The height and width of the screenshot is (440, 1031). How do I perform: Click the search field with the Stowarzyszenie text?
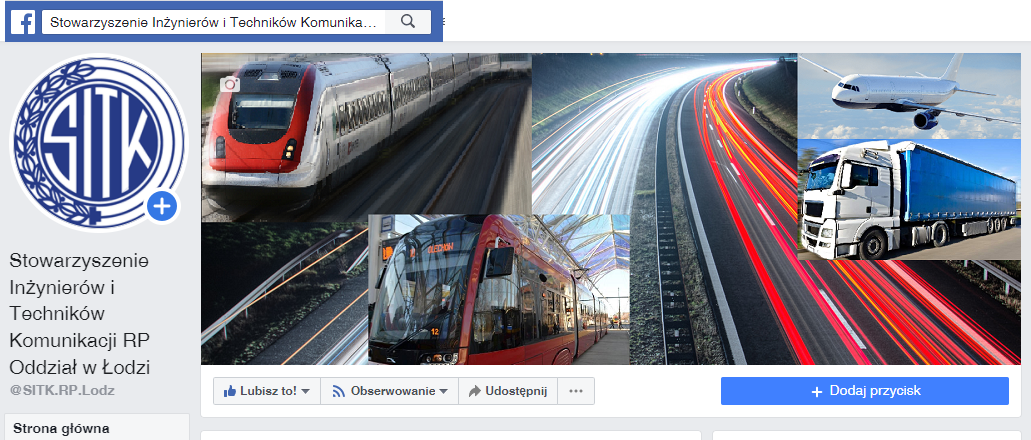[214, 22]
